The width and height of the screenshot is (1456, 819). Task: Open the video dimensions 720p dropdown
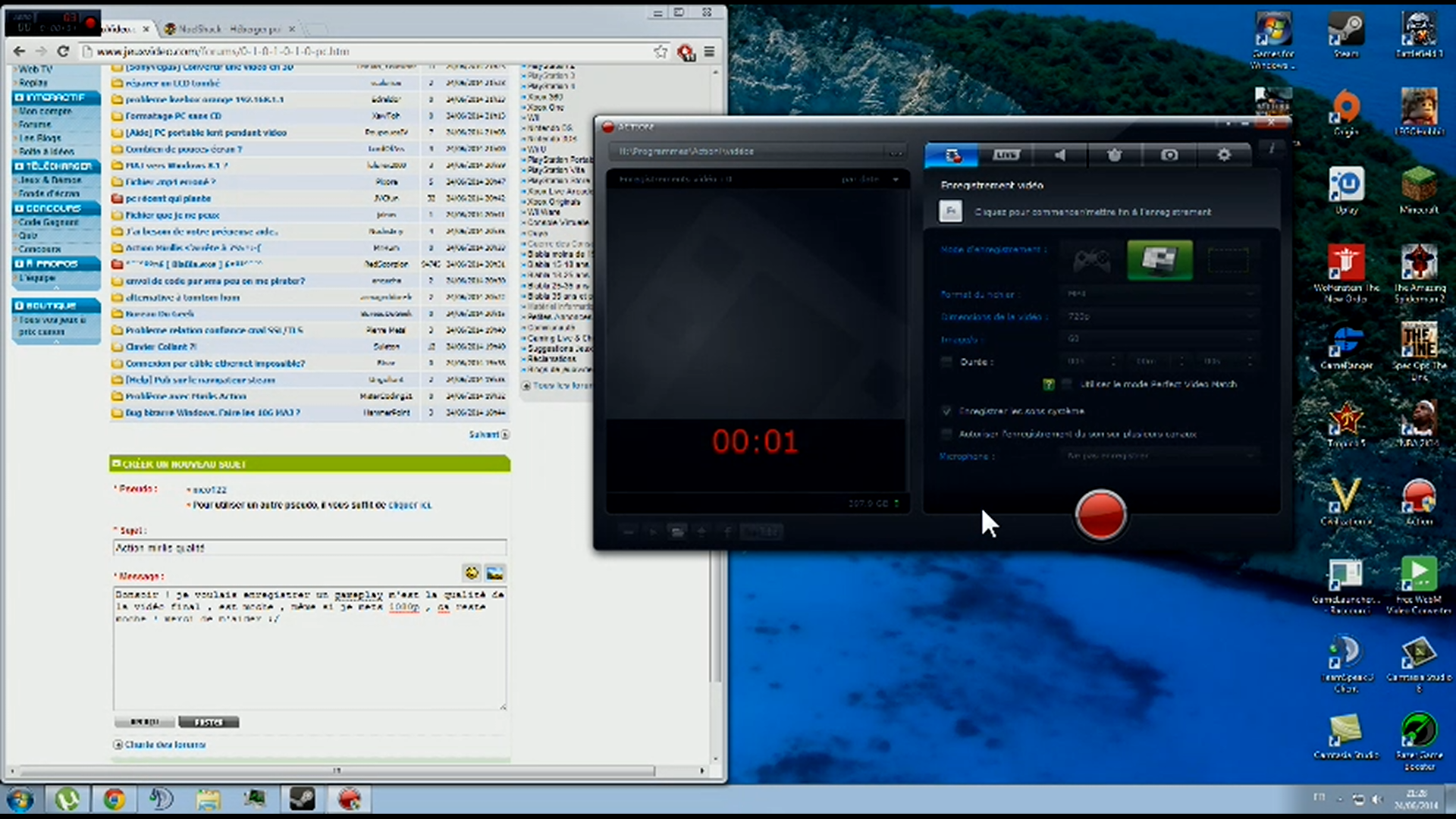click(x=1160, y=316)
